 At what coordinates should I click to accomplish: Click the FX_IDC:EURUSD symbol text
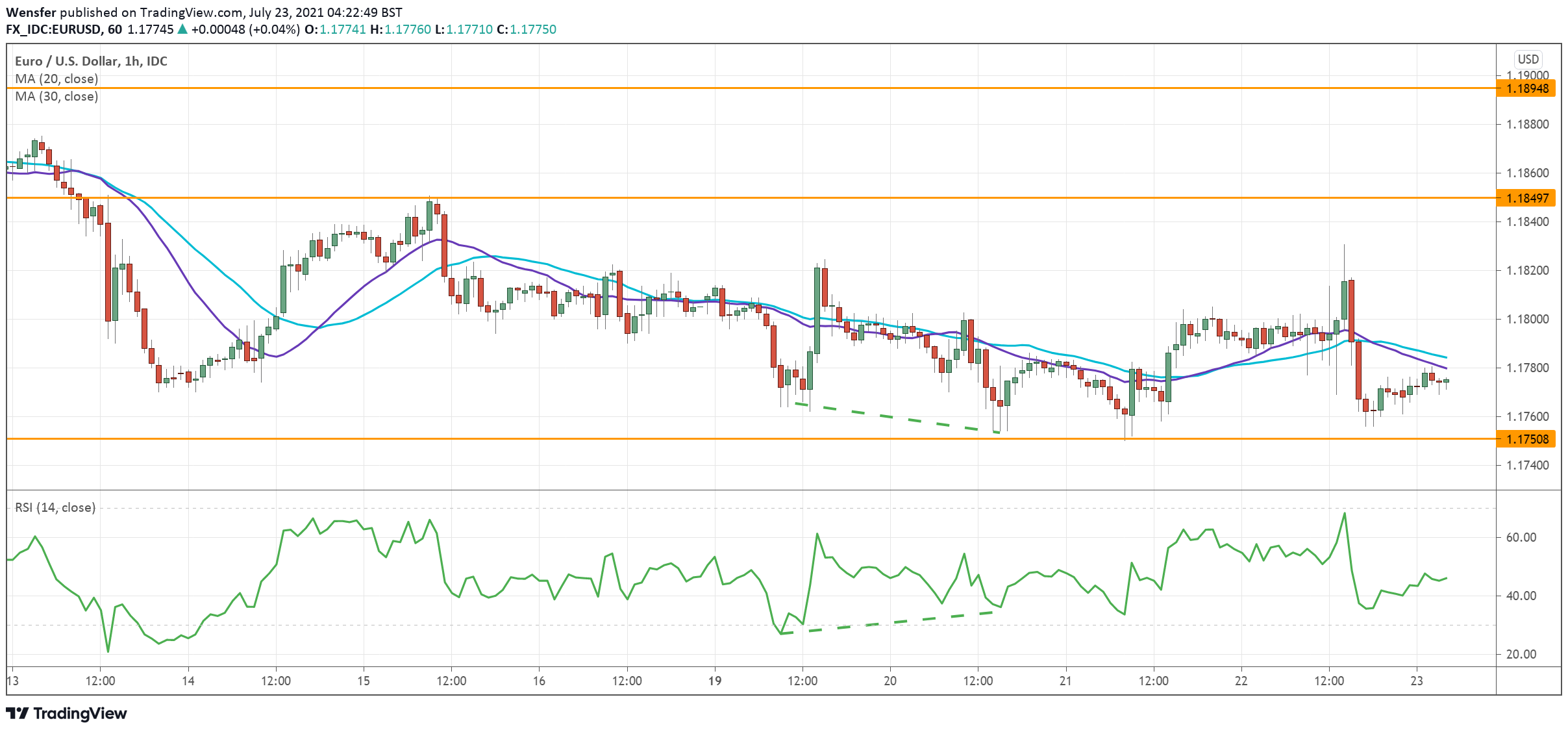point(54,29)
